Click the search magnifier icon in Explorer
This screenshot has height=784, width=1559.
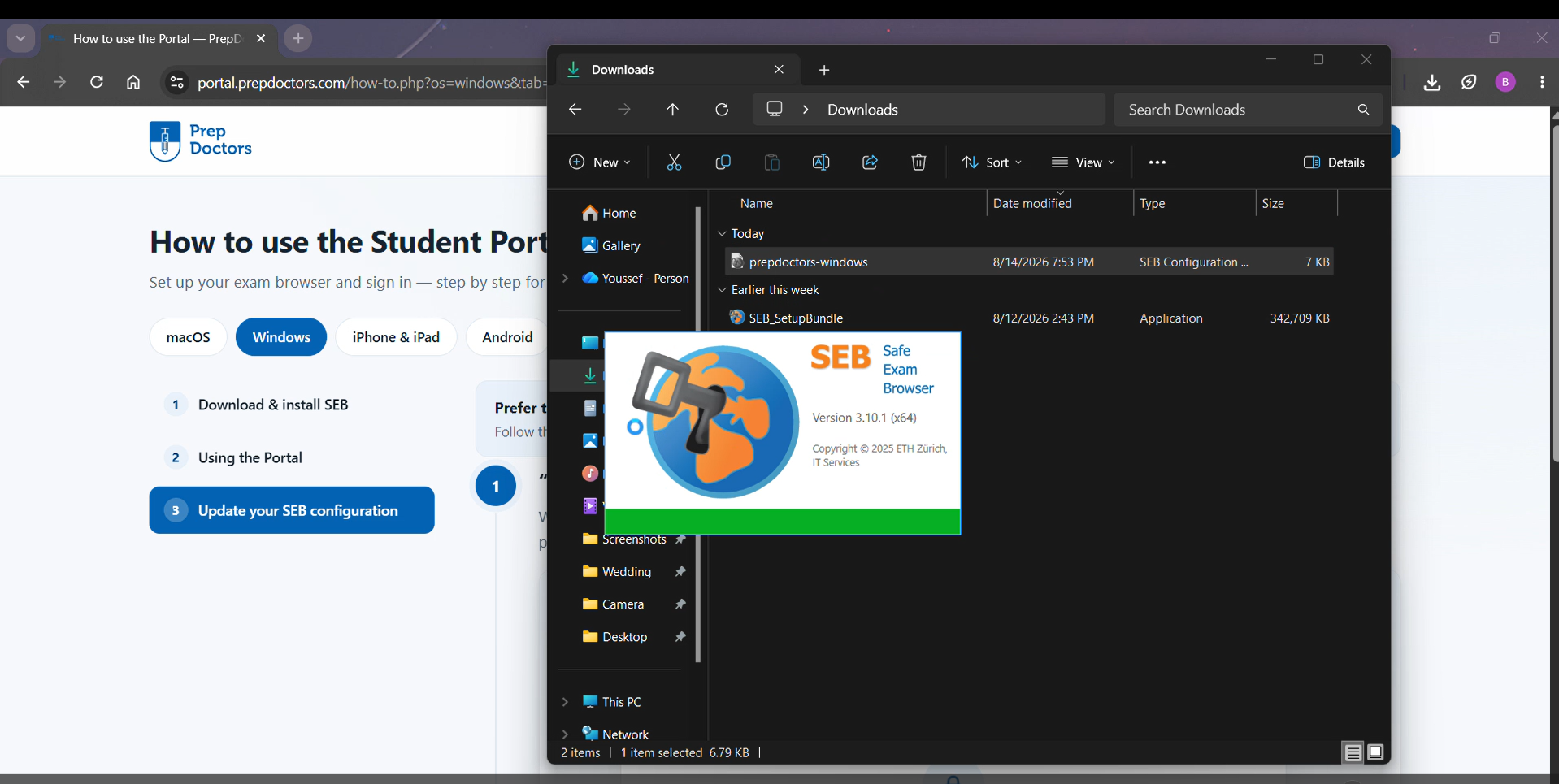click(1363, 110)
